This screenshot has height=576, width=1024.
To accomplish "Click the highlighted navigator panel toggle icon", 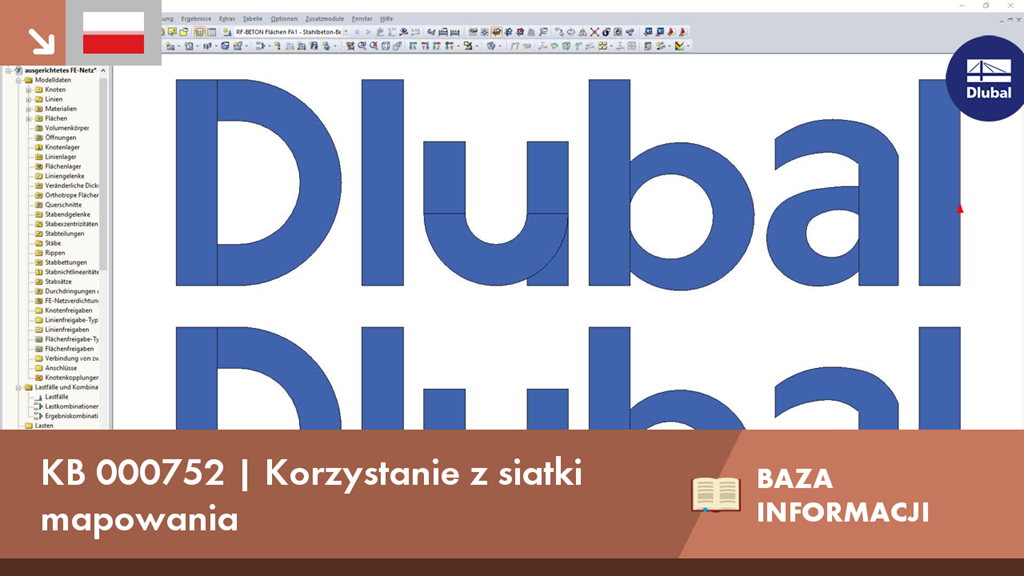I will [x=199, y=32].
